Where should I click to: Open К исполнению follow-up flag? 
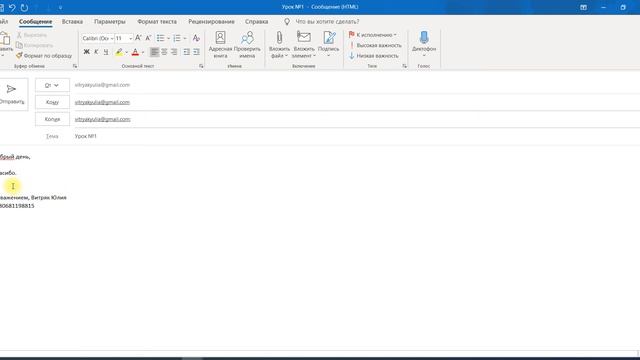point(373,35)
